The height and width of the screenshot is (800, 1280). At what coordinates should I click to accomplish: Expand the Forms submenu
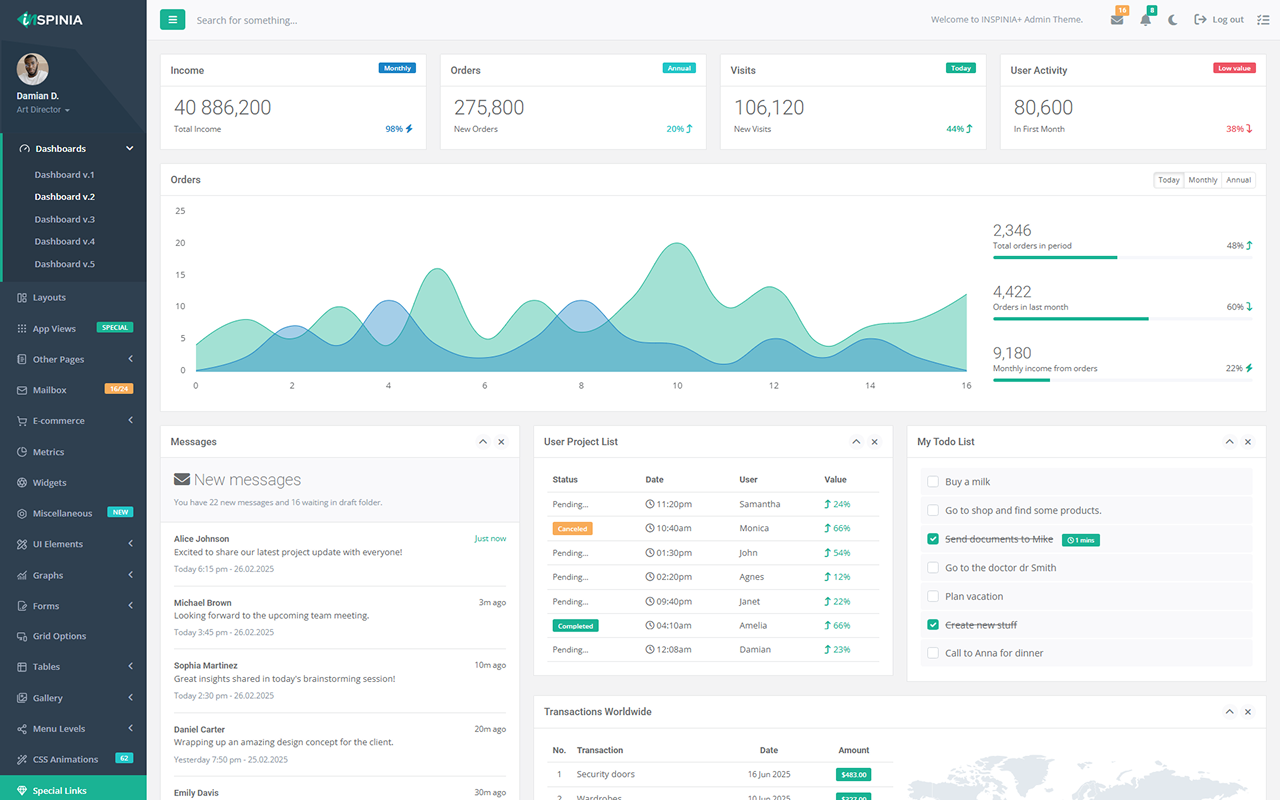pyautogui.click(x=130, y=606)
